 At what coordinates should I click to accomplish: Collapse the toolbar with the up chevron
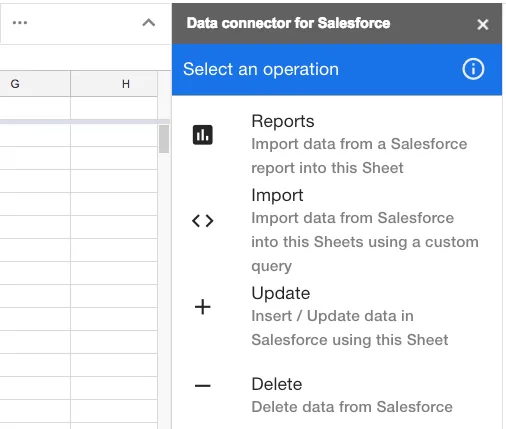[149, 23]
